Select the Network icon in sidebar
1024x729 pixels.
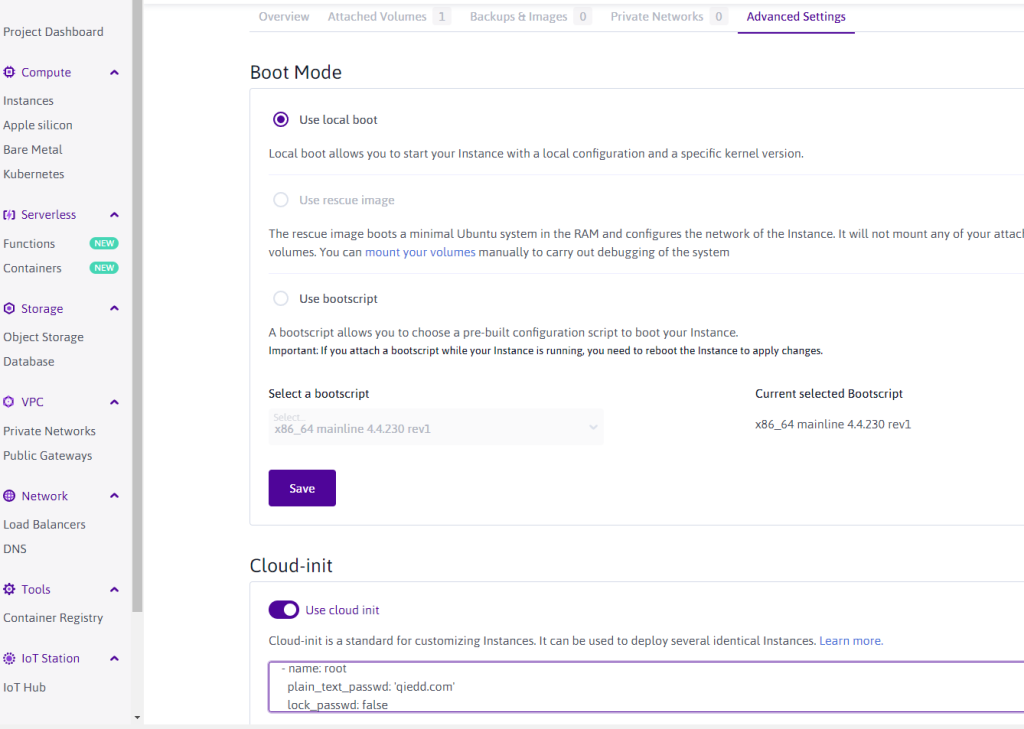(x=9, y=495)
